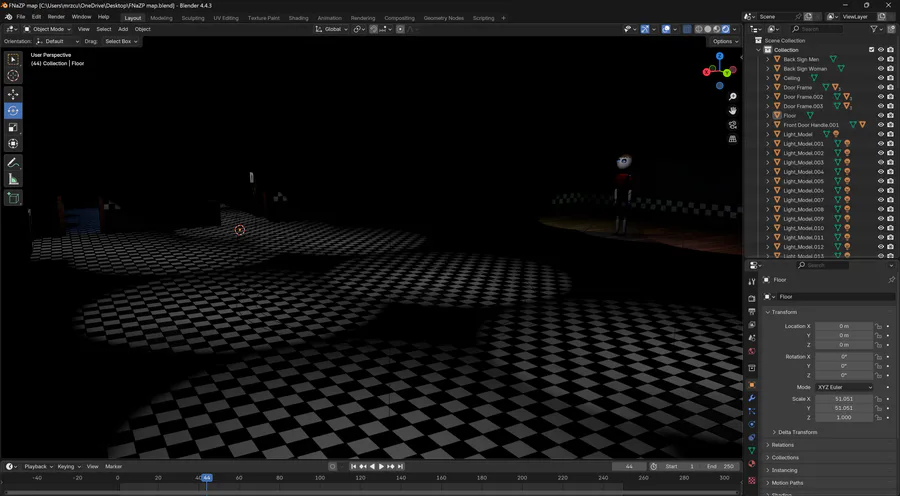Viewport: 900px width, 496px height.
Task: Click the current frame marker 44
Action: (207, 478)
